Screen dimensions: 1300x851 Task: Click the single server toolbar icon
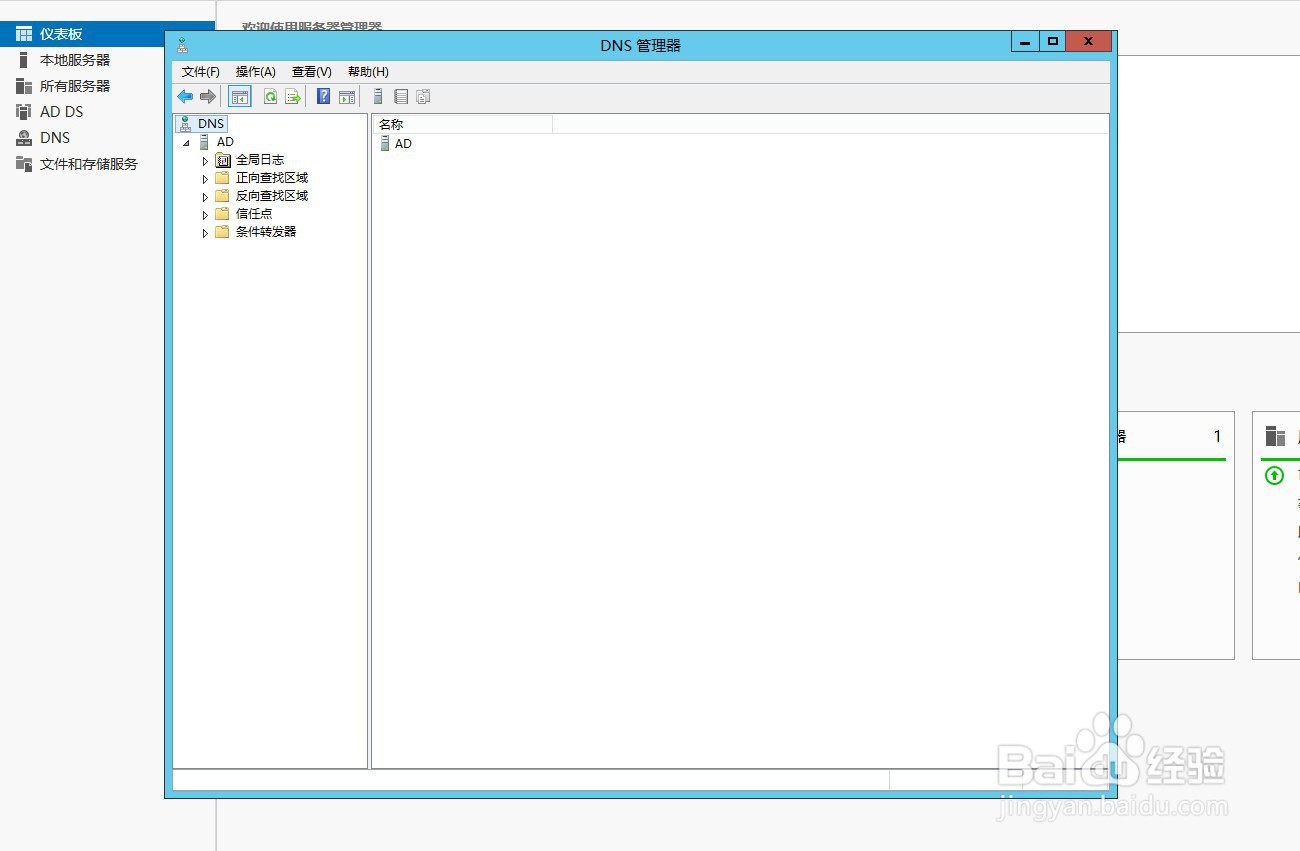click(378, 97)
